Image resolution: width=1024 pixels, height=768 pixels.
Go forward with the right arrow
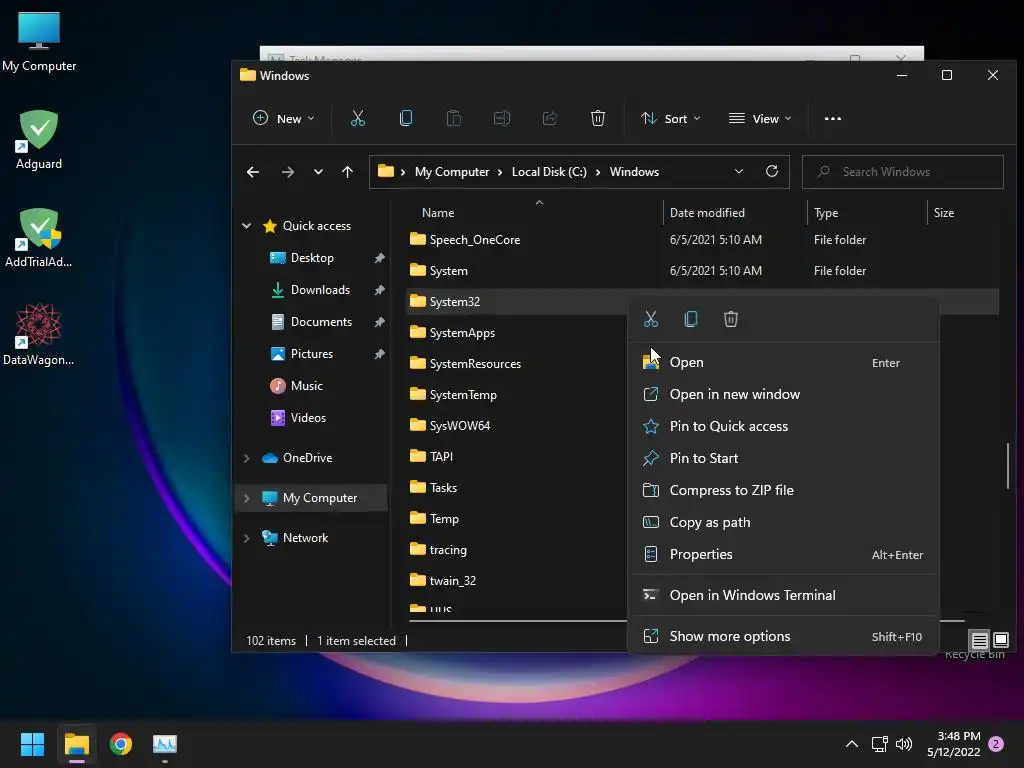tap(287, 172)
